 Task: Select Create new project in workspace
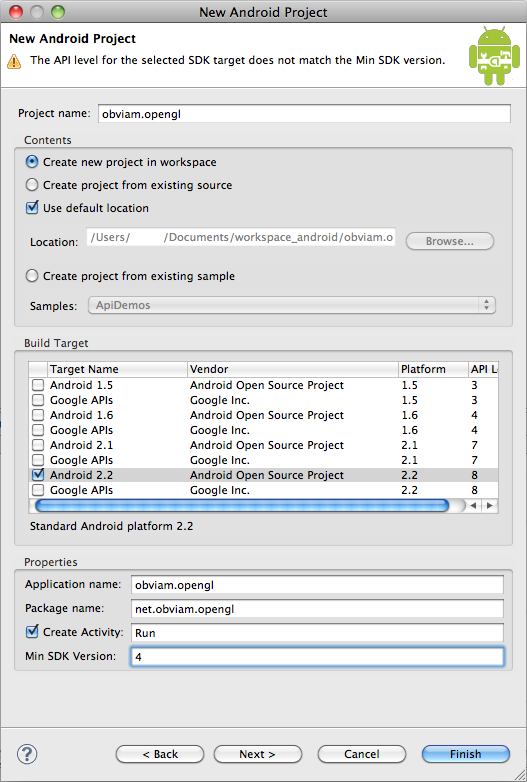coord(32,162)
